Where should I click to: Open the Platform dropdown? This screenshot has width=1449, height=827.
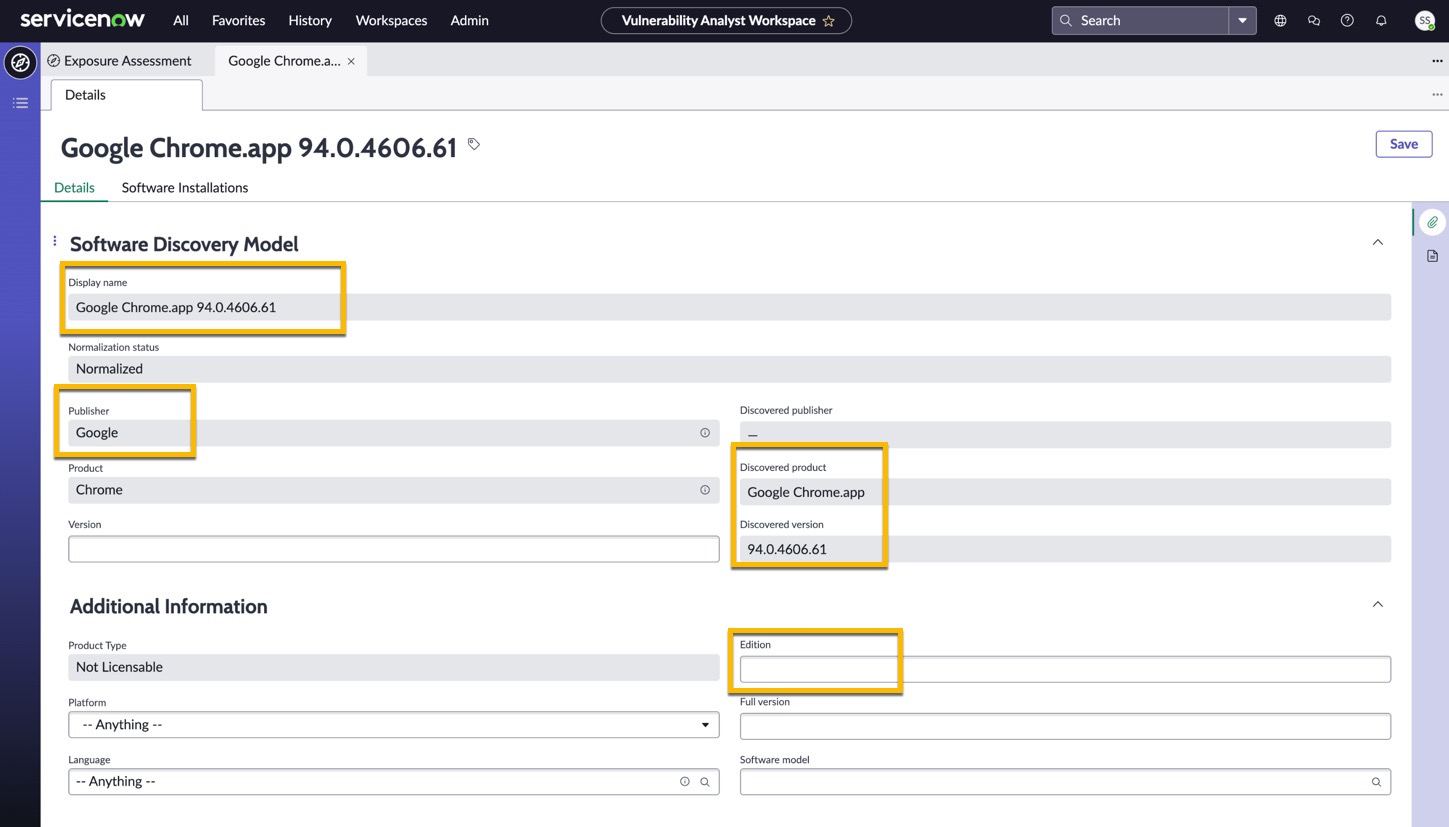(x=393, y=725)
